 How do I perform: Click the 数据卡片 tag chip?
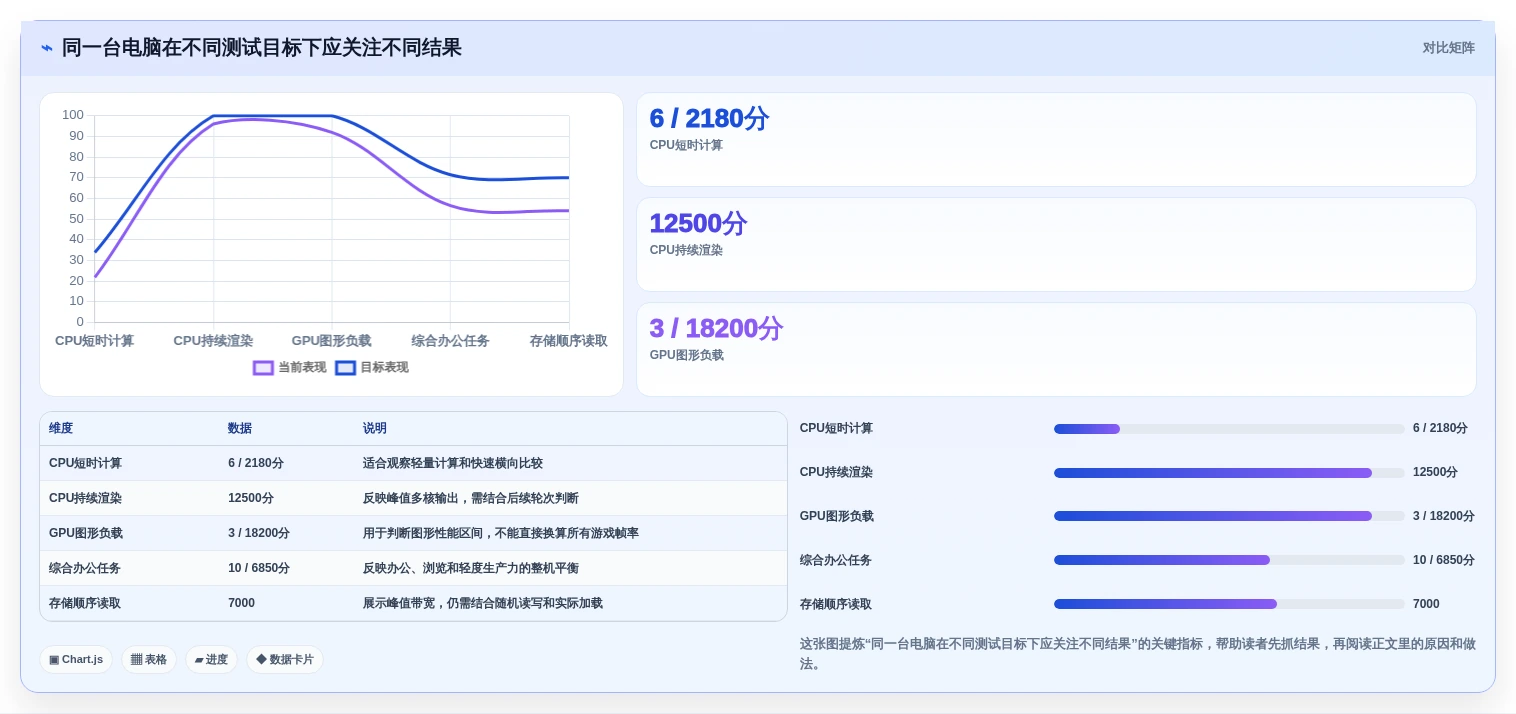[285, 660]
